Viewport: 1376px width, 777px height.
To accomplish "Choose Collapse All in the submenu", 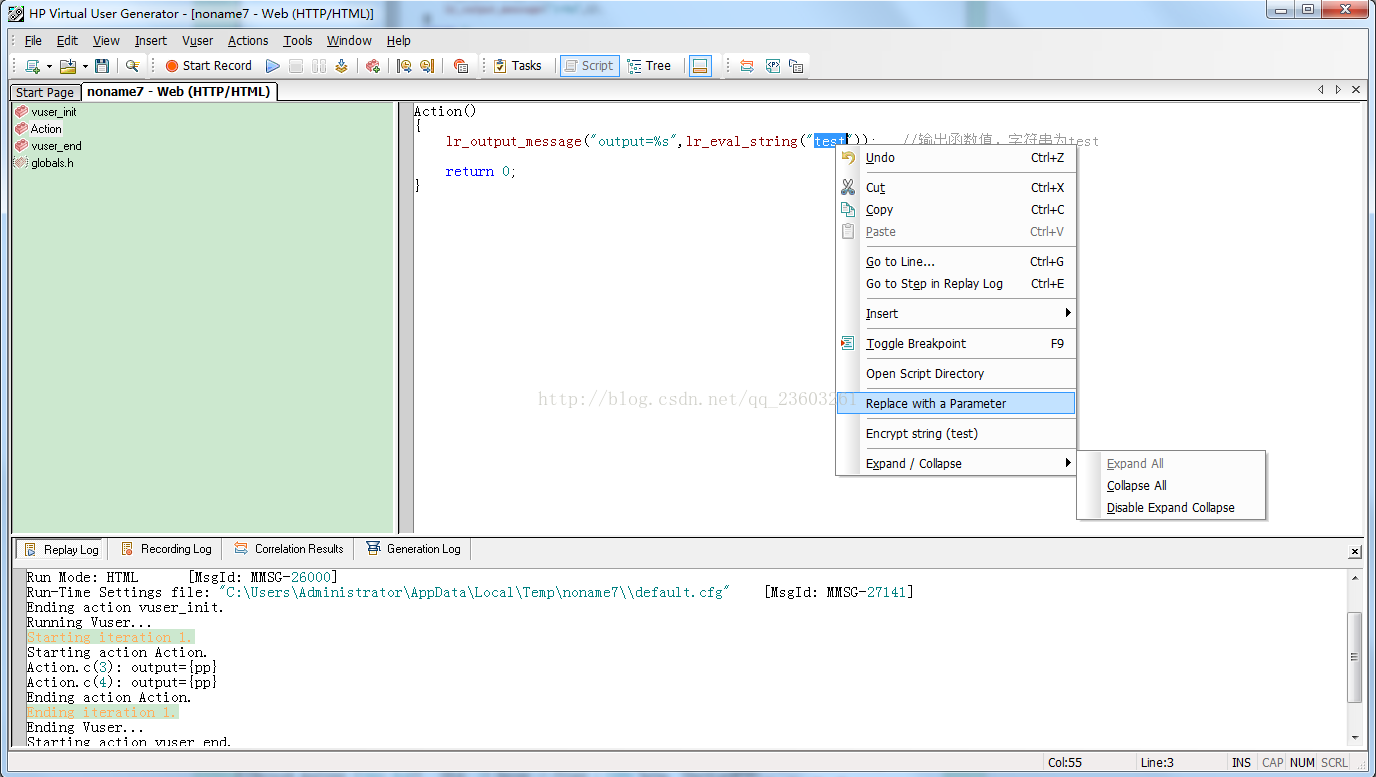I will click(x=1171, y=486).
